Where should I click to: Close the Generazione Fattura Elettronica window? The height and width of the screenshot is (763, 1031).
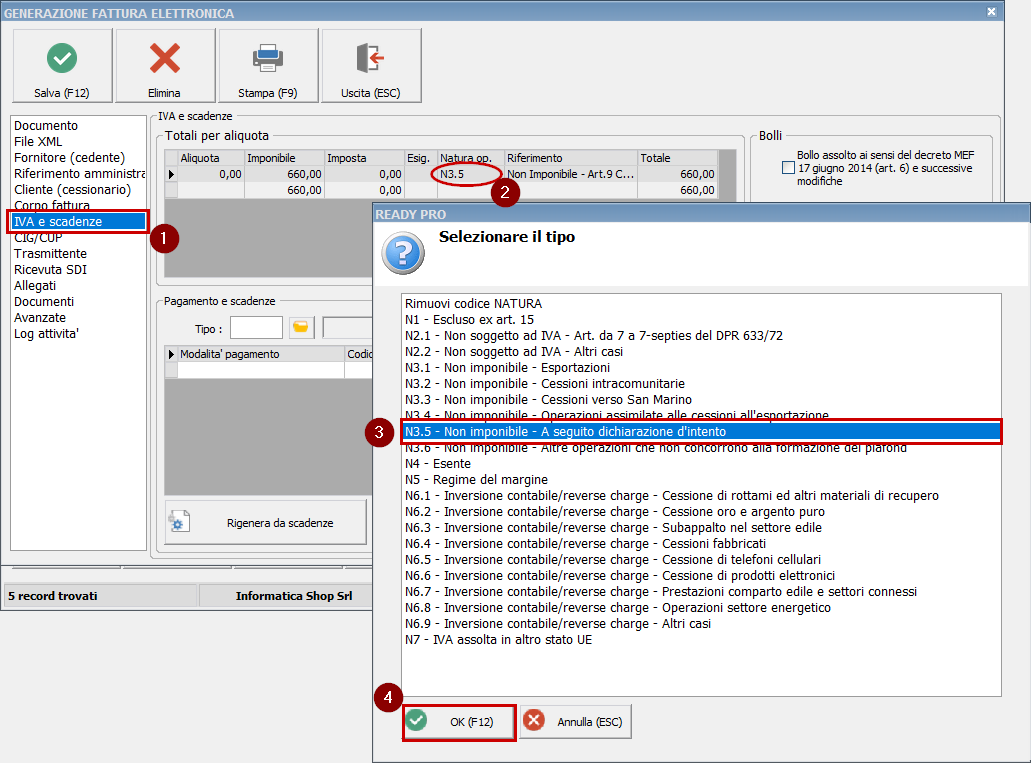click(991, 12)
